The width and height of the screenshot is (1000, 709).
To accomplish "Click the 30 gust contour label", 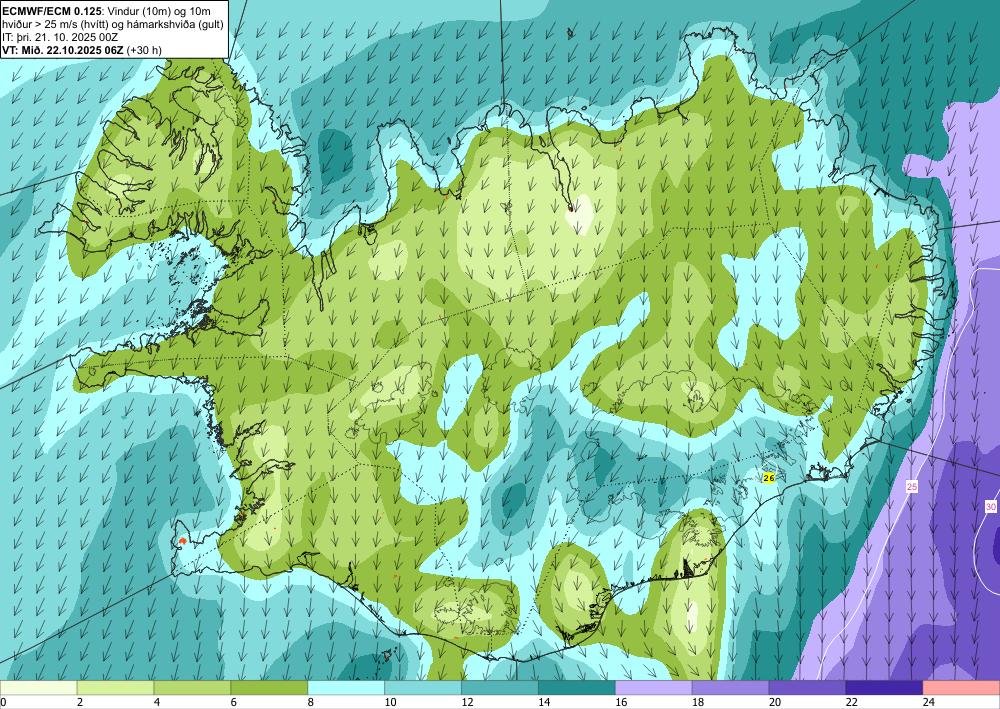I will [x=990, y=507].
